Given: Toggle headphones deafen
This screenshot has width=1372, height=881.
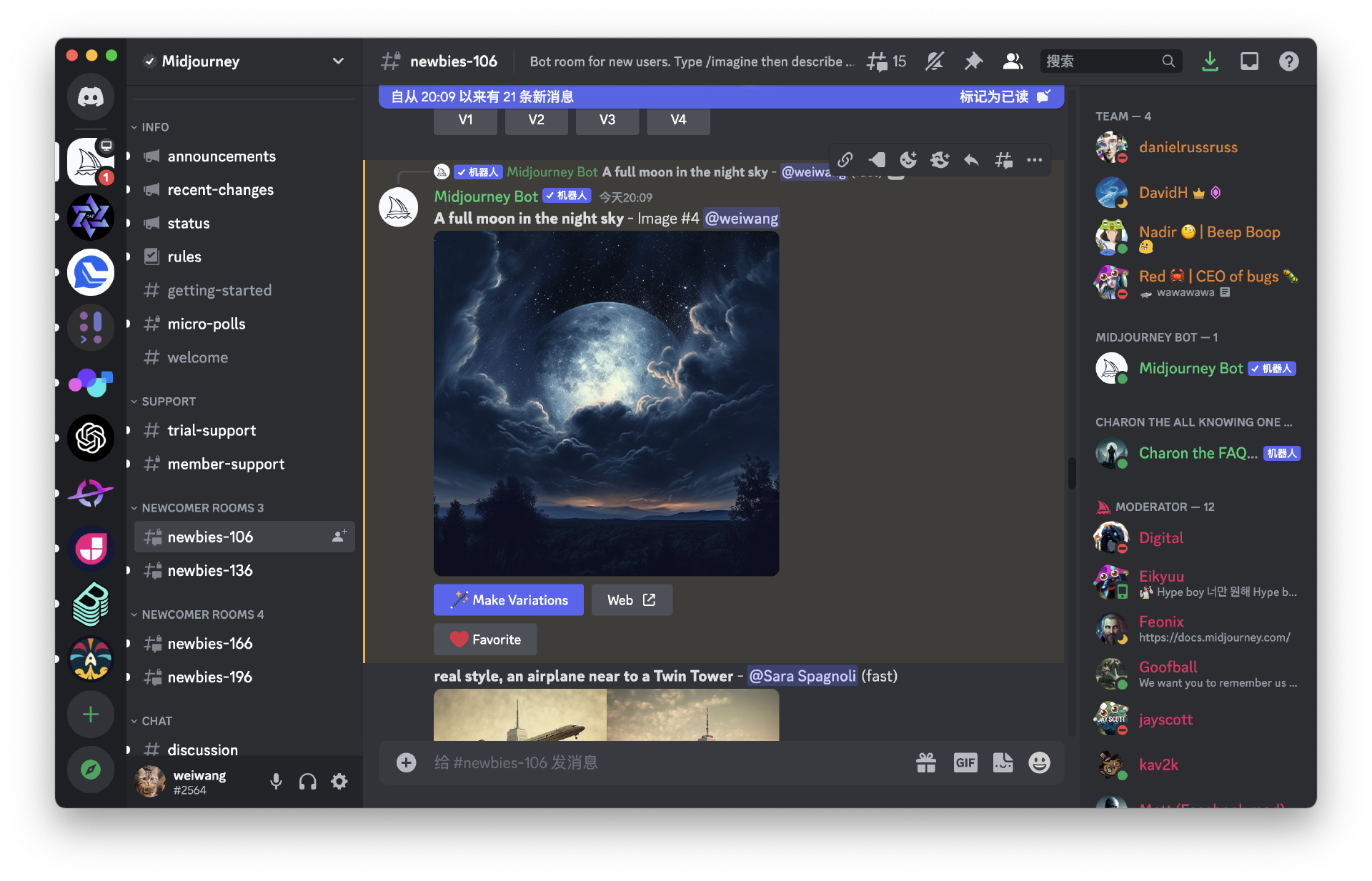Looking at the screenshot, I should 307,782.
